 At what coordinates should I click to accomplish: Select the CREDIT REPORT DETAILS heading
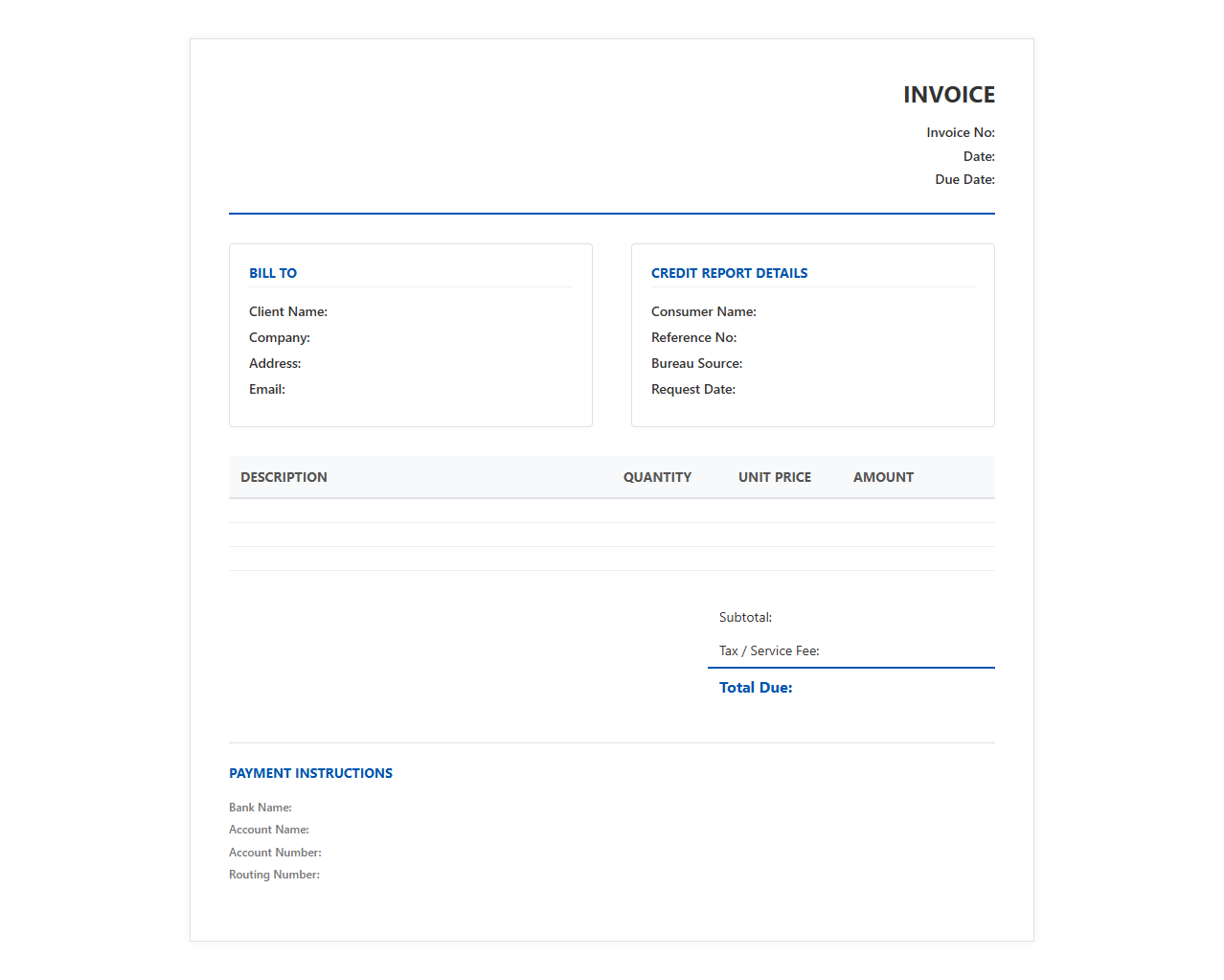(730, 273)
